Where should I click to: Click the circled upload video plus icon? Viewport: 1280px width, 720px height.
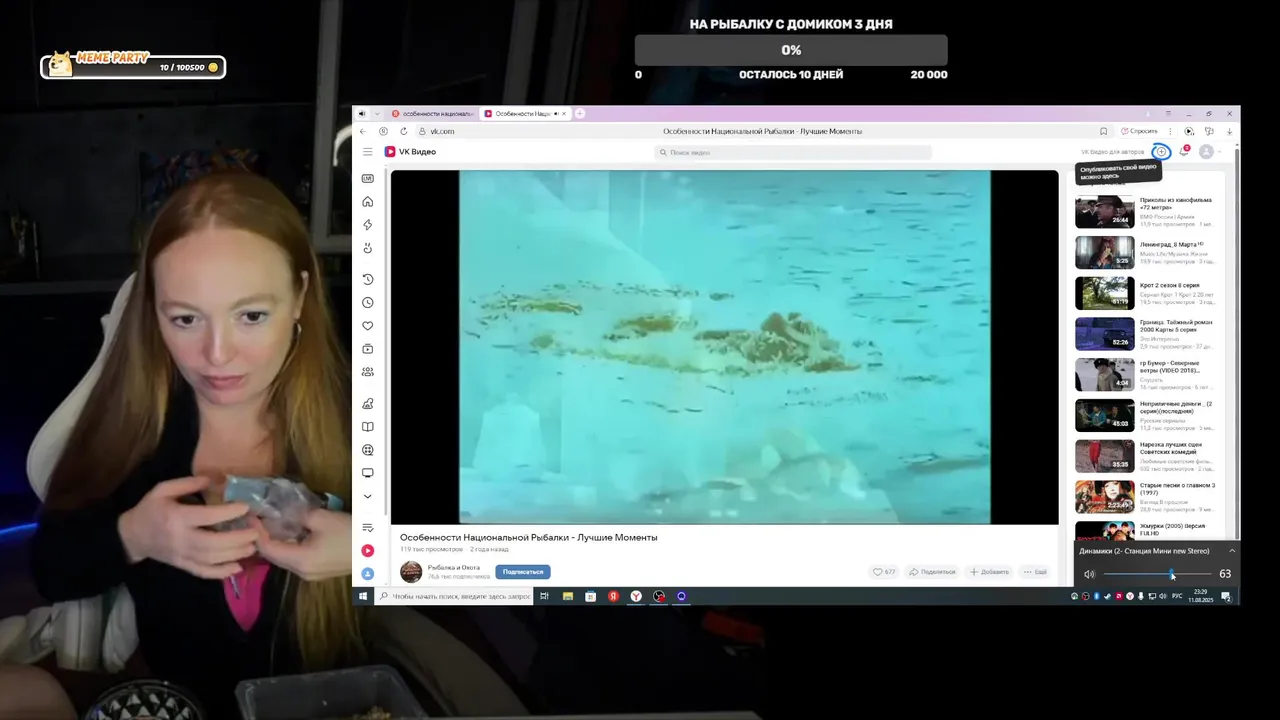(x=1161, y=152)
